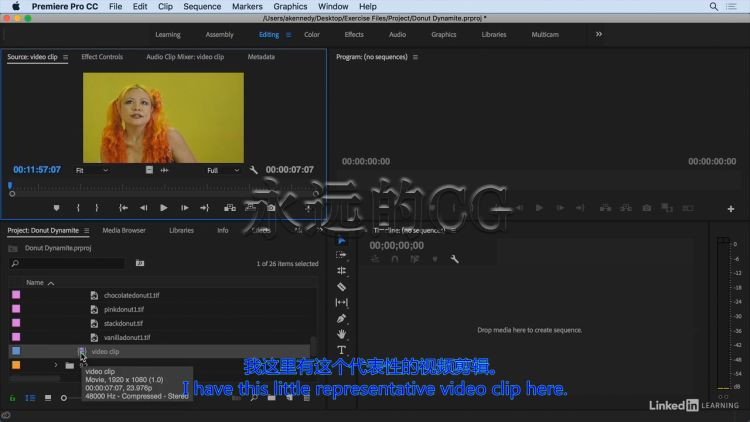Show overflow workspaces chevron
Viewport: 750px width, 422px height.
[x=599, y=34]
